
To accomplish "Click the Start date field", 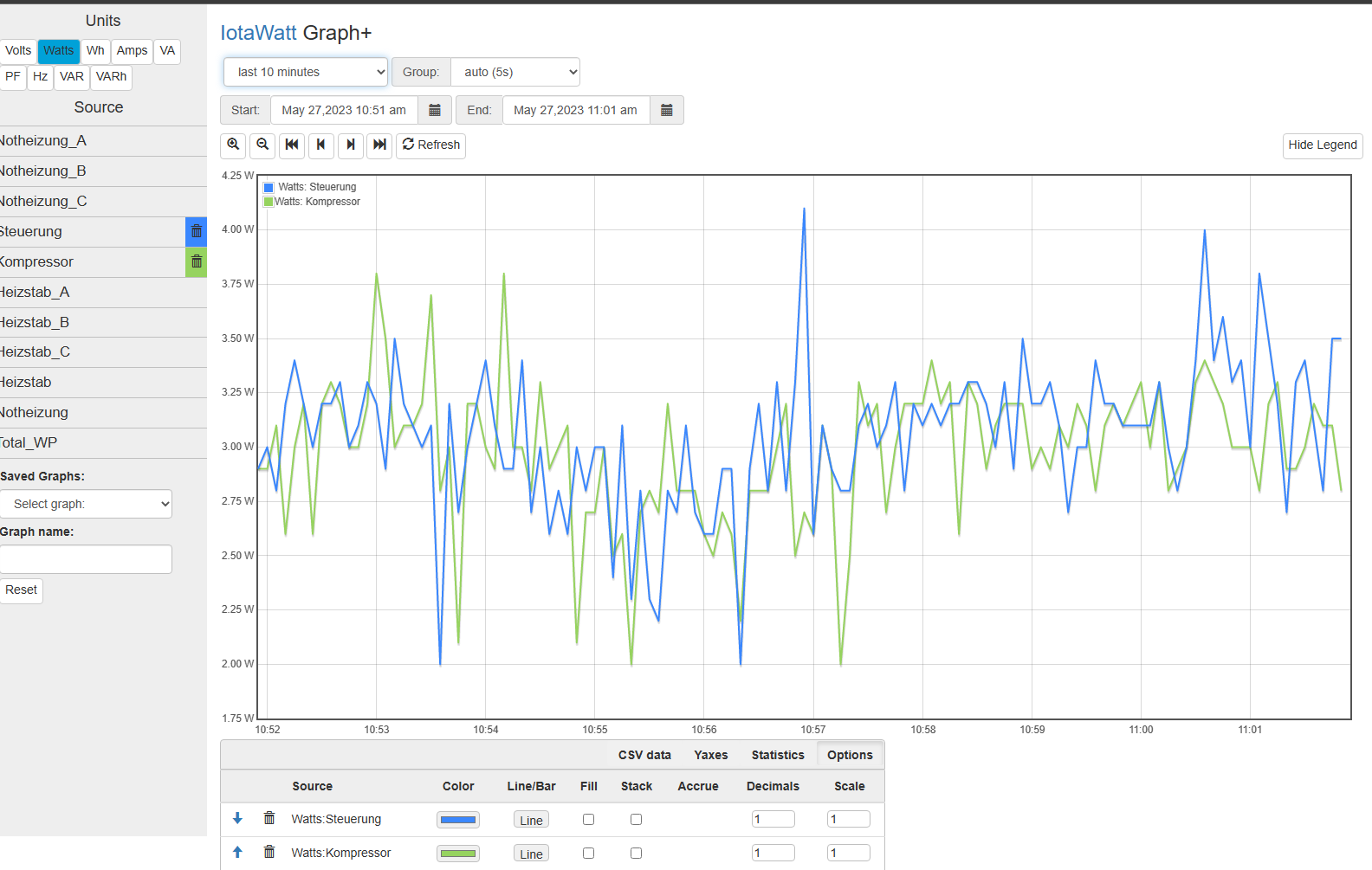I will click(344, 110).
